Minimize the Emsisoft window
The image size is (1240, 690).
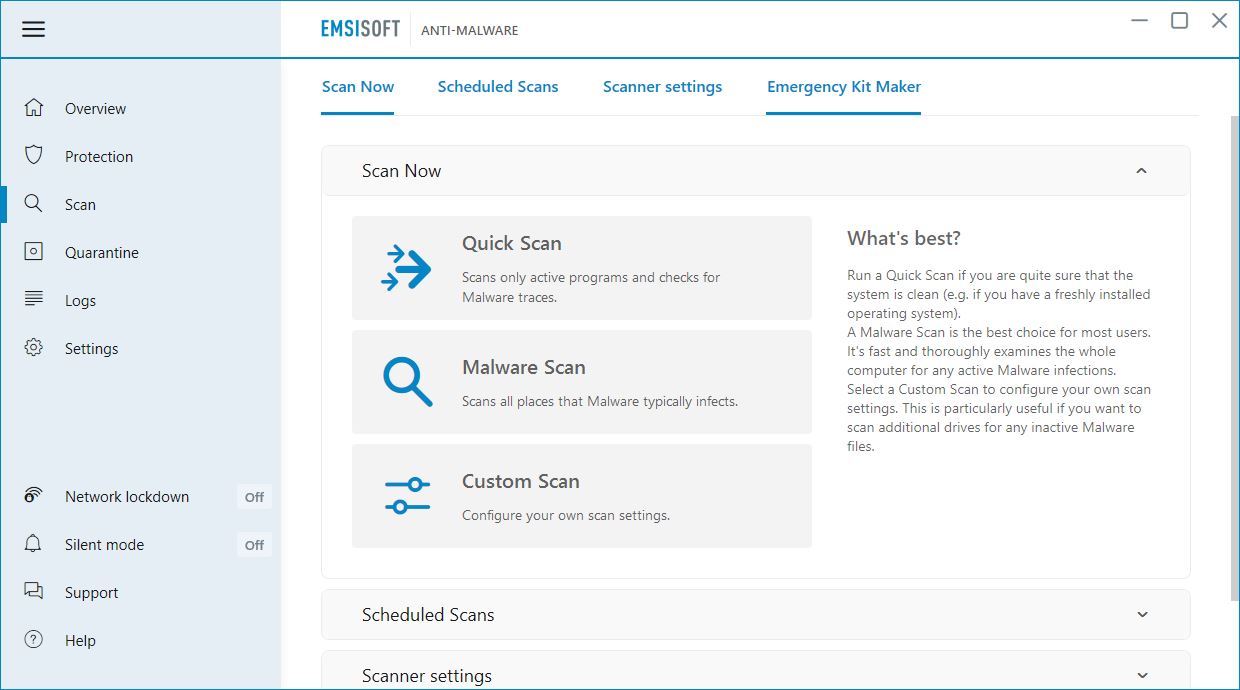click(1141, 20)
